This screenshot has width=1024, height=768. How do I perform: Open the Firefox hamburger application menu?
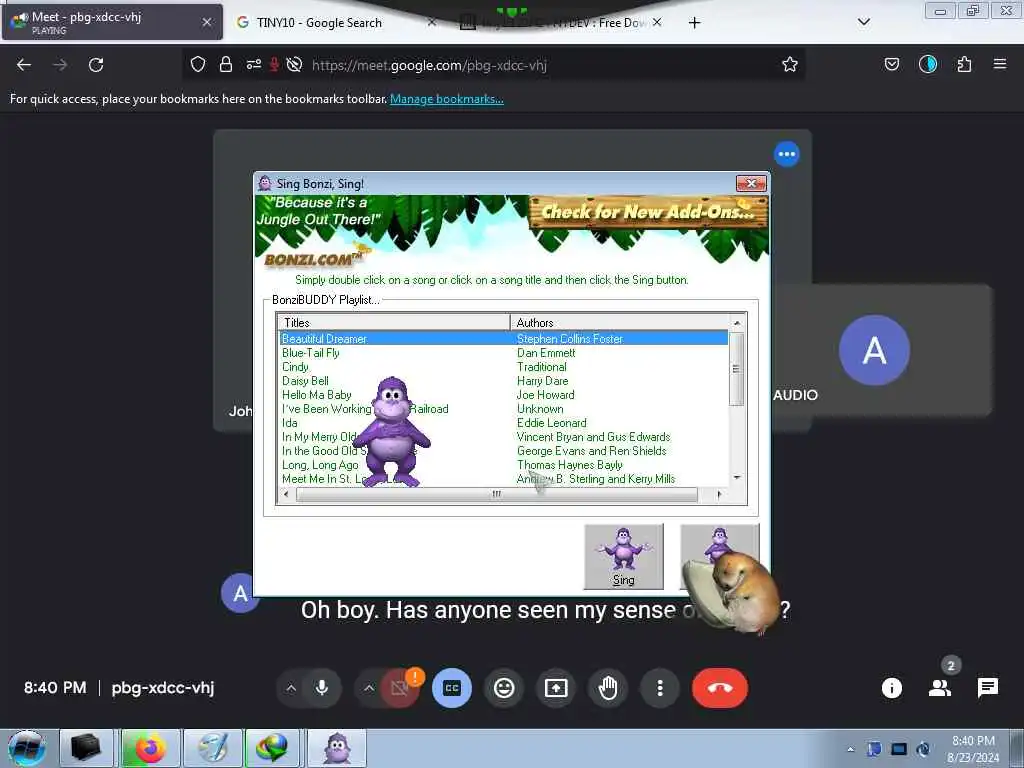tap(999, 64)
